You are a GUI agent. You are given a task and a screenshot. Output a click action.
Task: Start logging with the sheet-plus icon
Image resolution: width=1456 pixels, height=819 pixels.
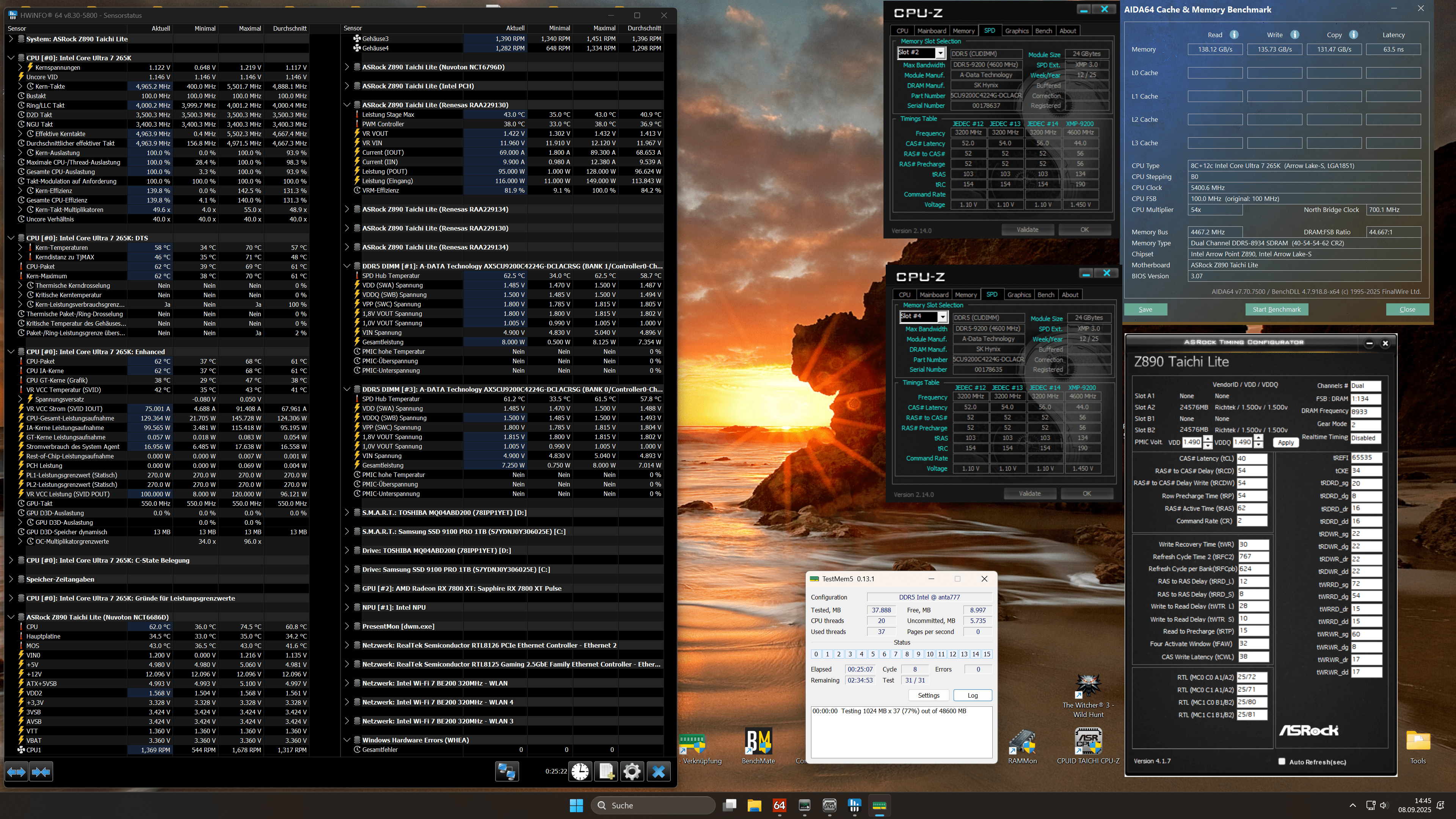pos(607,772)
